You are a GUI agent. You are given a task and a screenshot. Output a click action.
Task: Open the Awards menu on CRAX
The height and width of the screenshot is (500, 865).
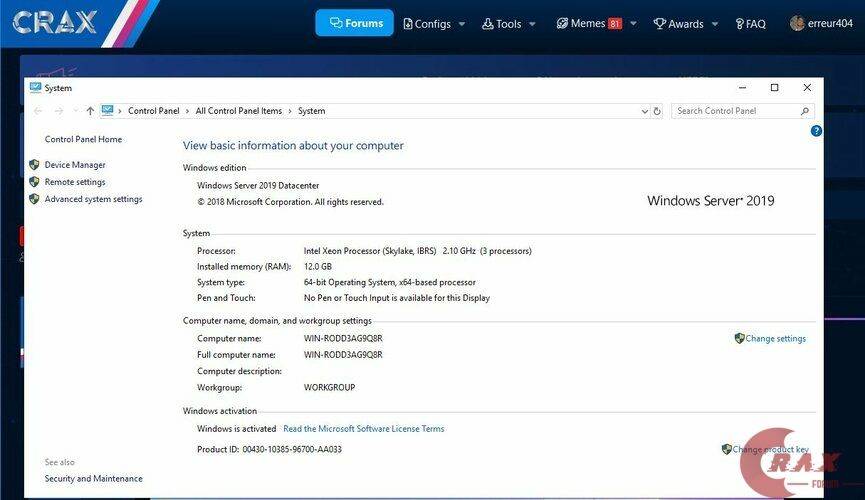[679, 24]
